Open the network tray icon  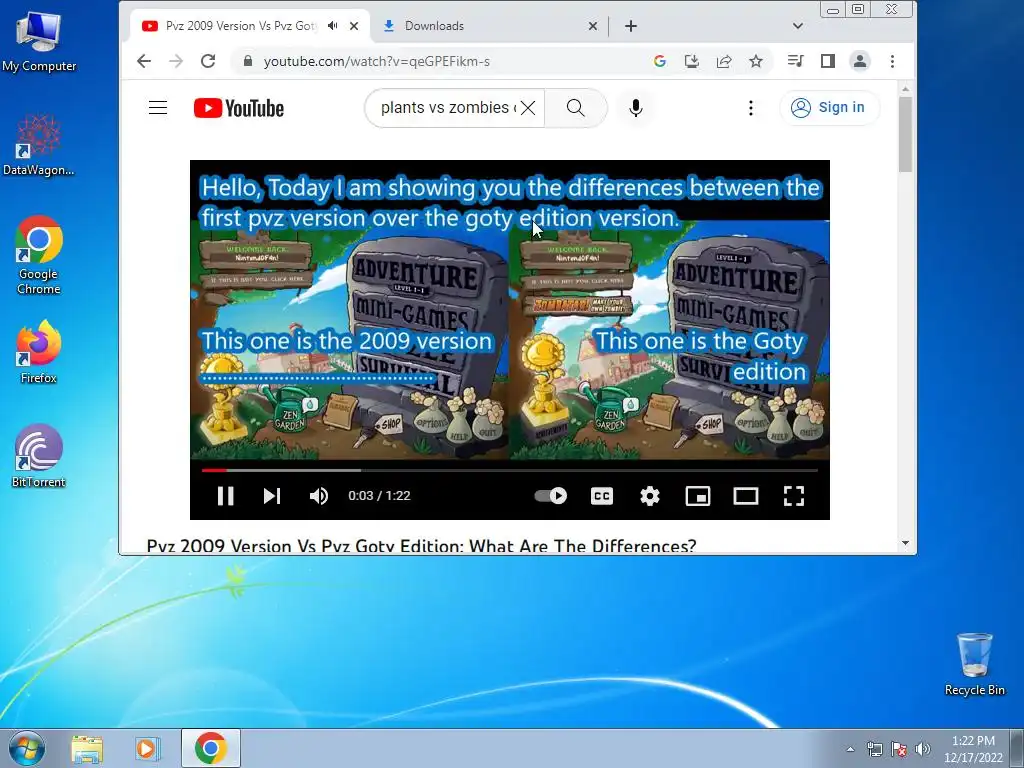(x=874, y=749)
